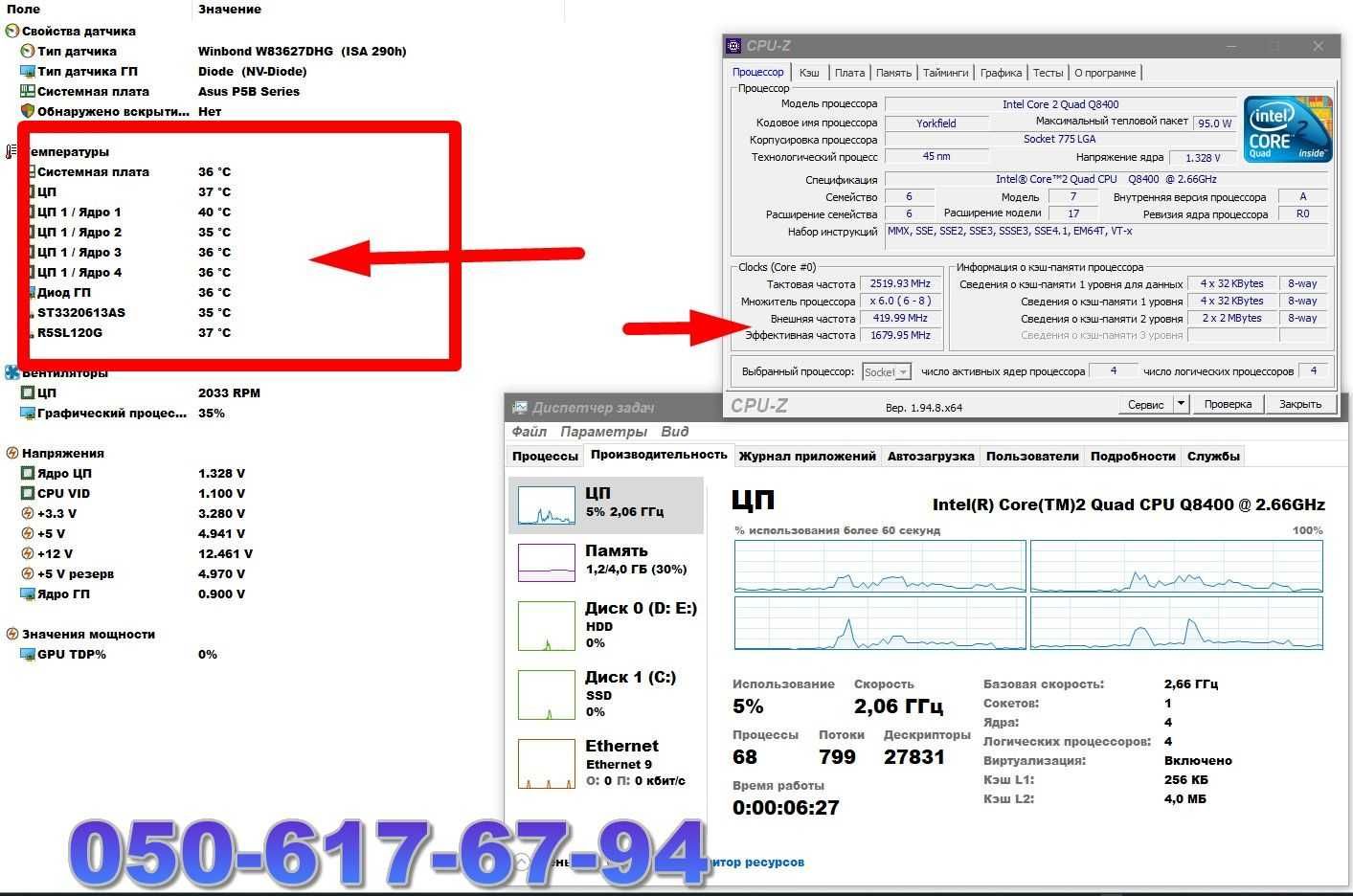Click the Winbond sensor type row icon
1353x896 pixels.
[28, 52]
